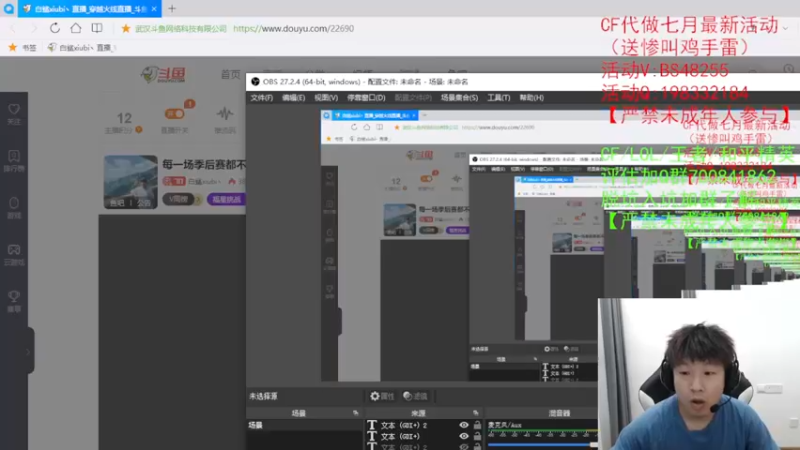Go to 首页 on Douyu
The width and height of the screenshot is (800, 450).
[230, 74]
